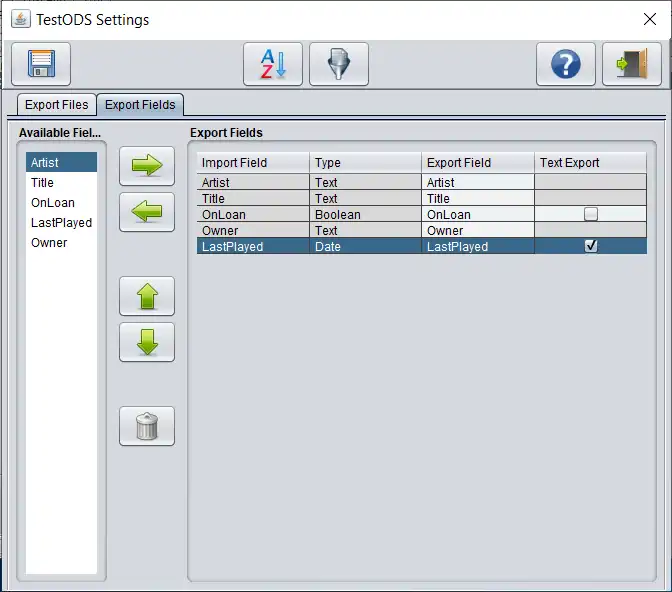
Task: Click the exit door icon
Action: (632, 64)
